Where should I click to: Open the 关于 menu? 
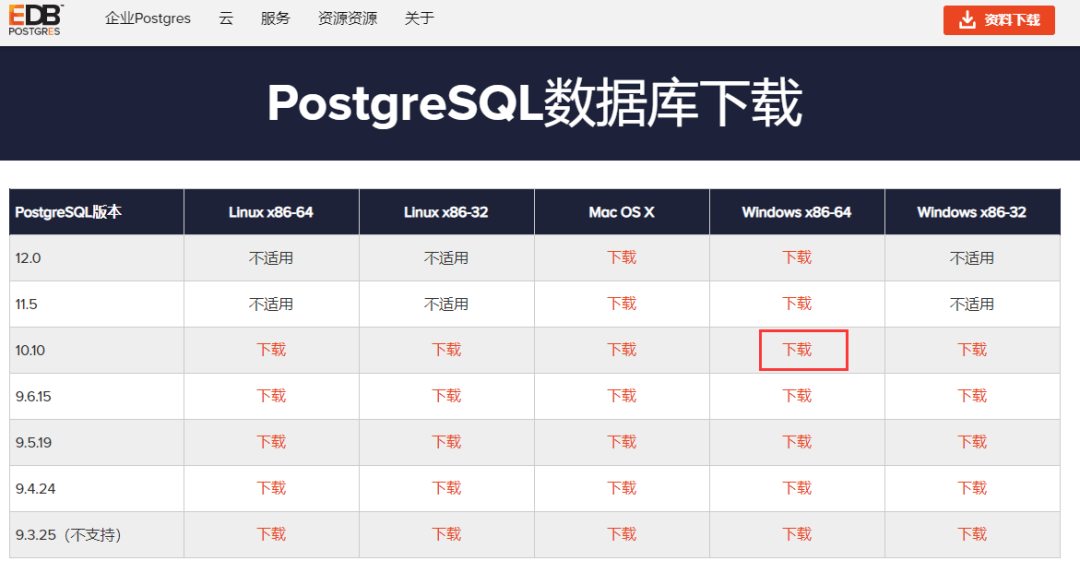tap(419, 19)
